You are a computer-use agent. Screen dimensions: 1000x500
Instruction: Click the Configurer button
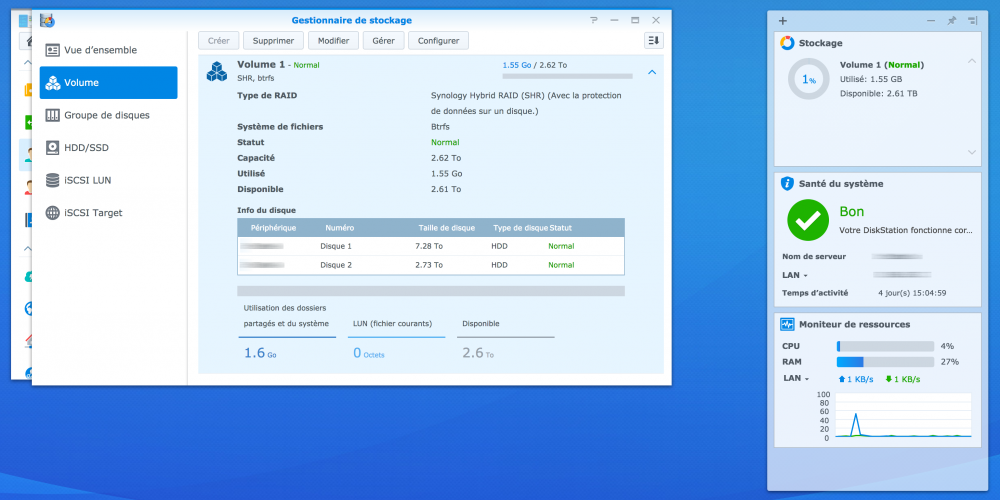pyautogui.click(x=438, y=41)
